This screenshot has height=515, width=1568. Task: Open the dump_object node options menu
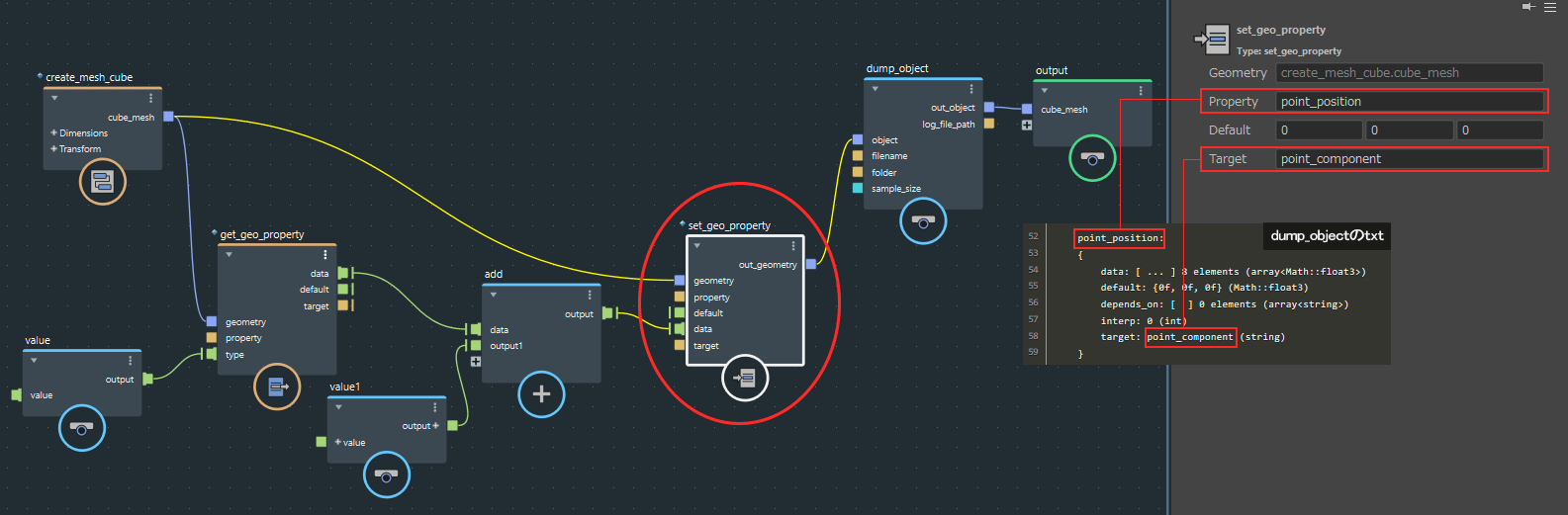point(971,89)
